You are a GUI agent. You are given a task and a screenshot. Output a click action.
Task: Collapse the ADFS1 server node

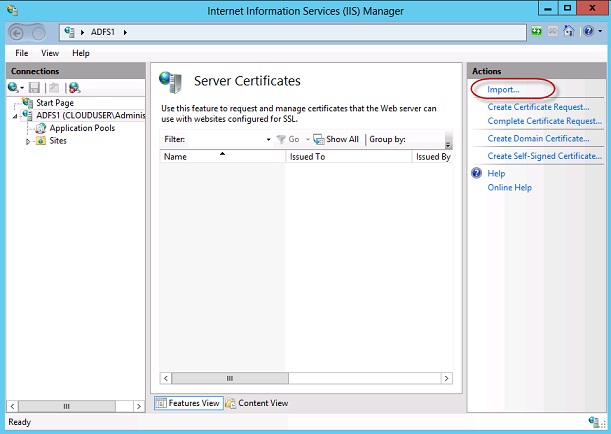(x=15, y=116)
